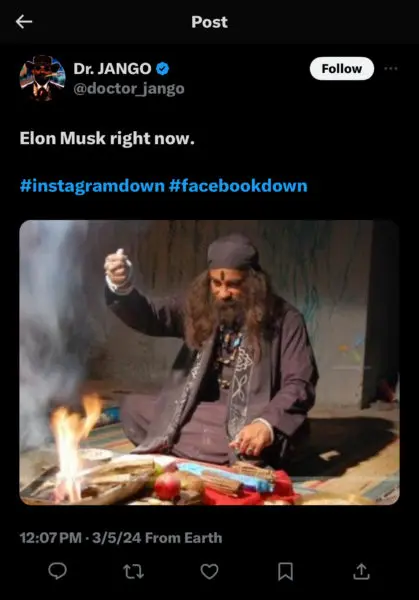The image size is (419, 600).
Task: Click the blue verified badge
Action: click(x=162, y=69)
